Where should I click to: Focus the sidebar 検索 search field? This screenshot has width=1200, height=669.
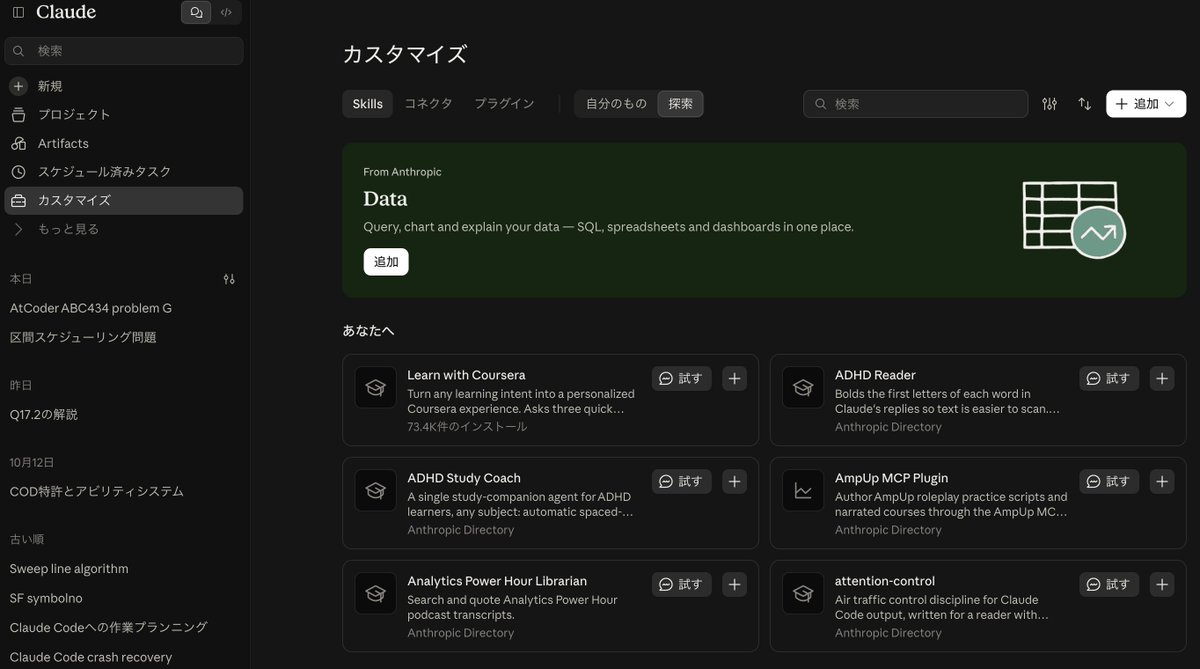coord(124,51)
